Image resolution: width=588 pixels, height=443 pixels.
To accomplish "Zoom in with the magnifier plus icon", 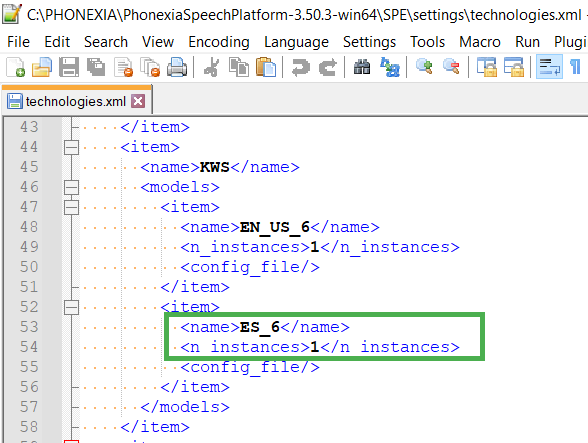I will [424, 67].
